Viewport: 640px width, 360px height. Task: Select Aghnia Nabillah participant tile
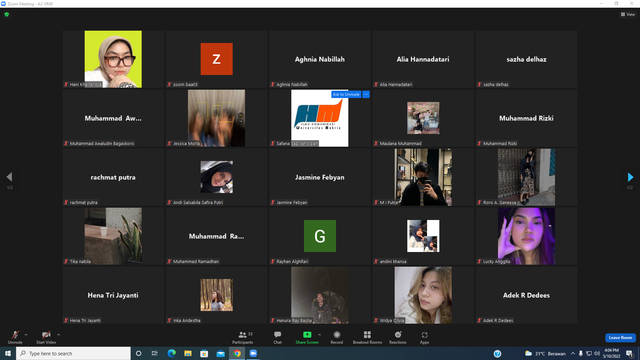pyautogui.click(x=320, y=59)
